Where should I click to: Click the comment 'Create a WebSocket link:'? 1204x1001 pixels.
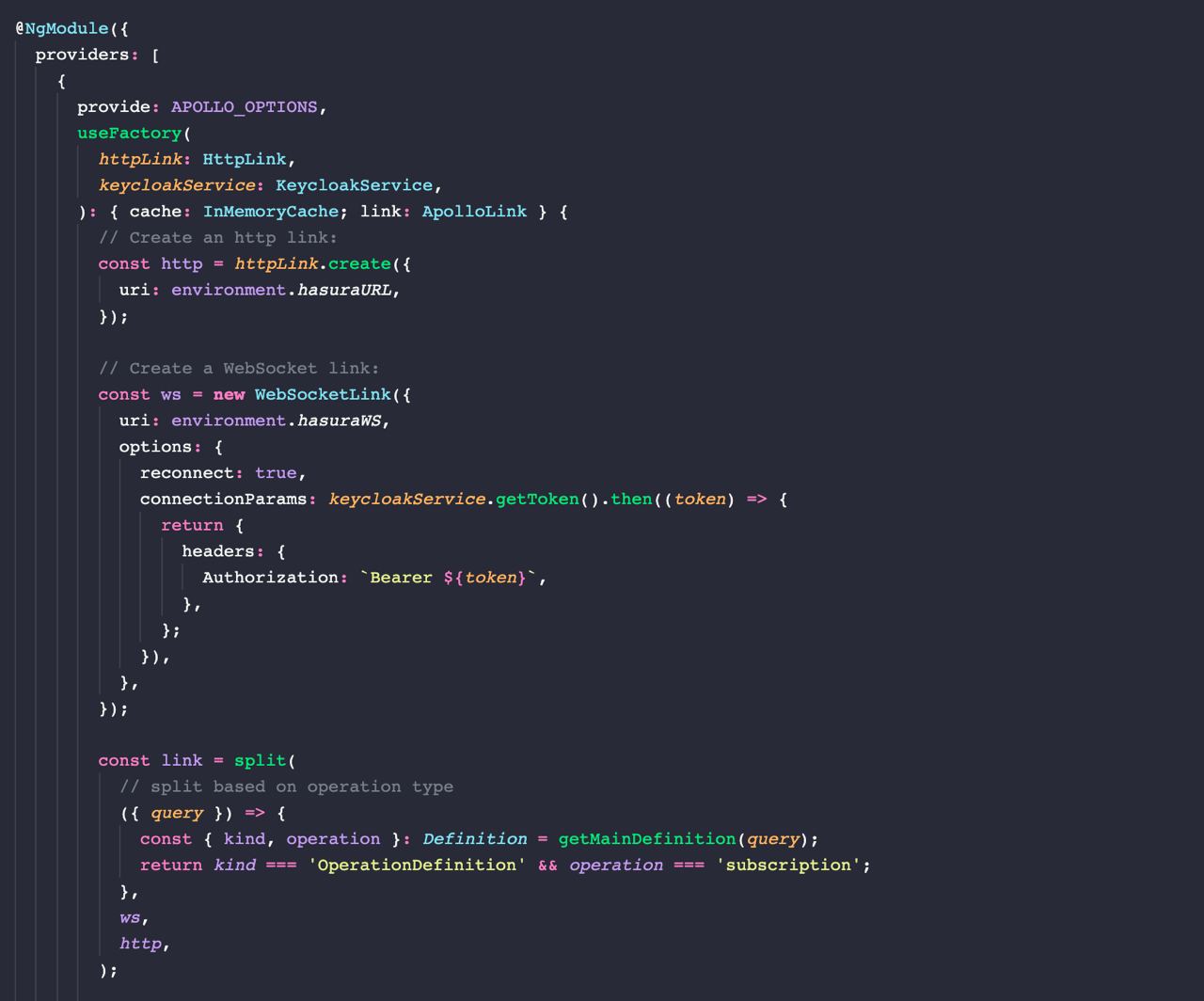point(239,368)
